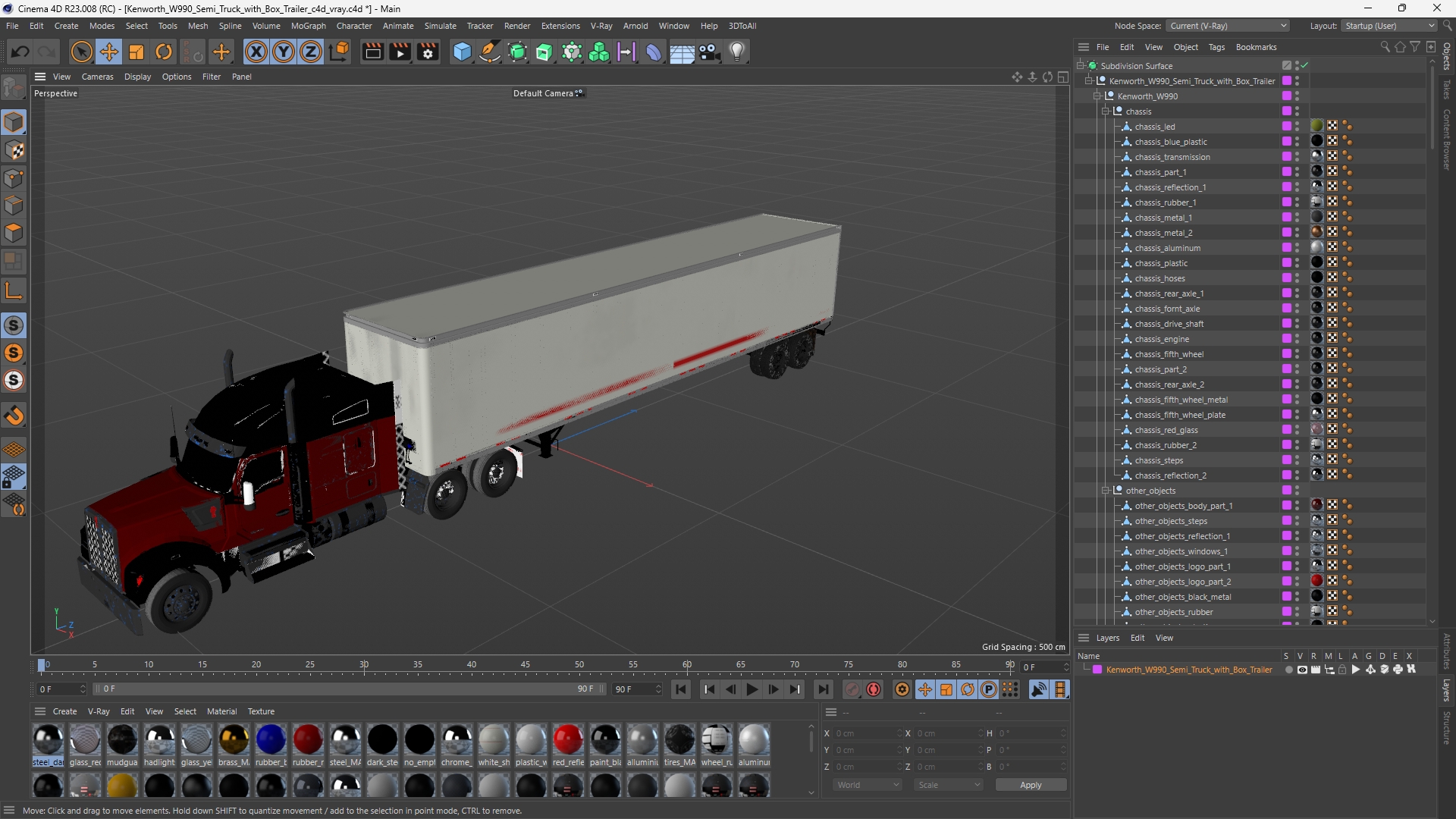Play animation forward
Screen dimensions: 1456x819
point(752,689)
